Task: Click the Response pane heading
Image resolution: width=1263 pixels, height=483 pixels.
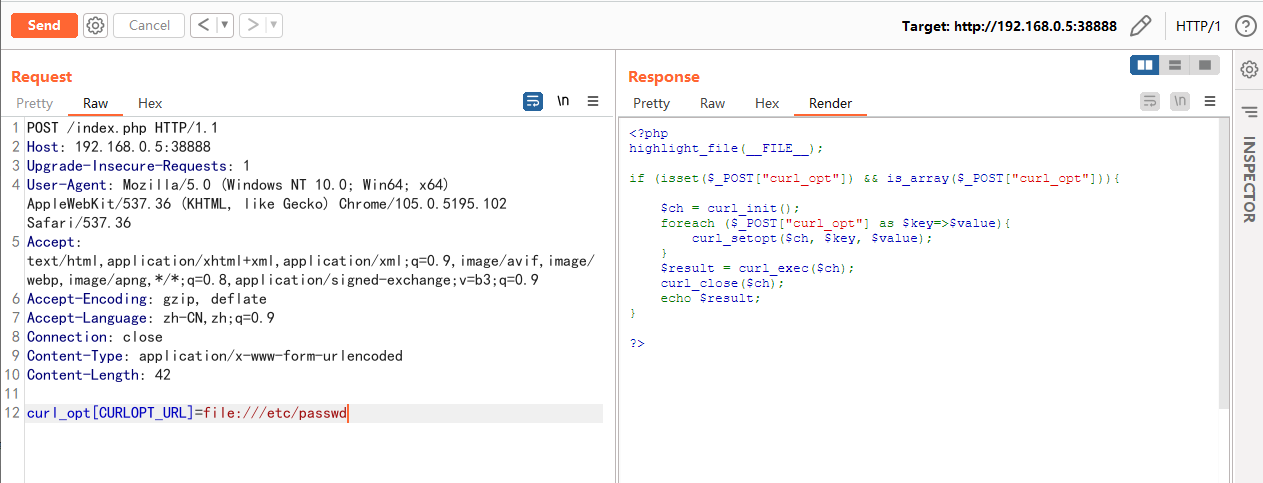Action: (x=664, y=77)
